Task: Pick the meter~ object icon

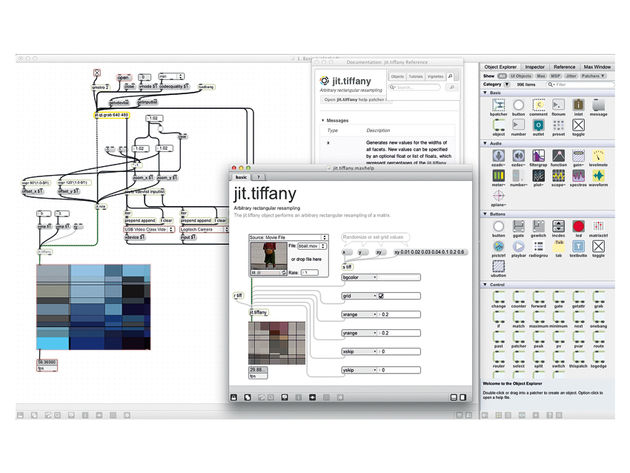Action: click(498, 176)
